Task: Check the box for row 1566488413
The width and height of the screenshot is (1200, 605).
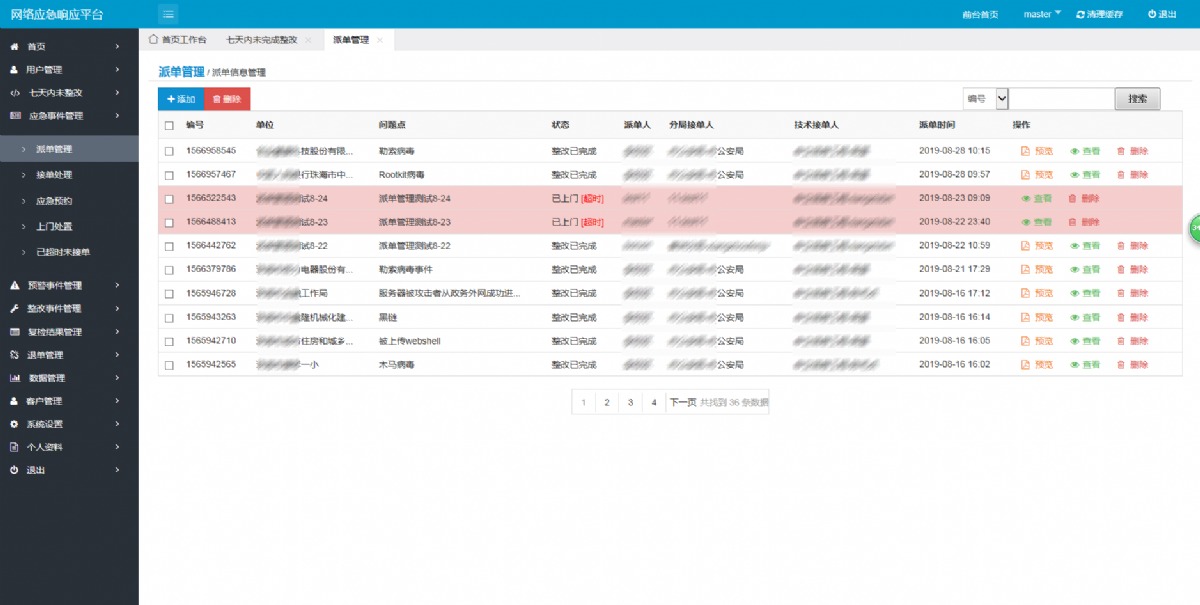Action: click(x=169, y=222)
